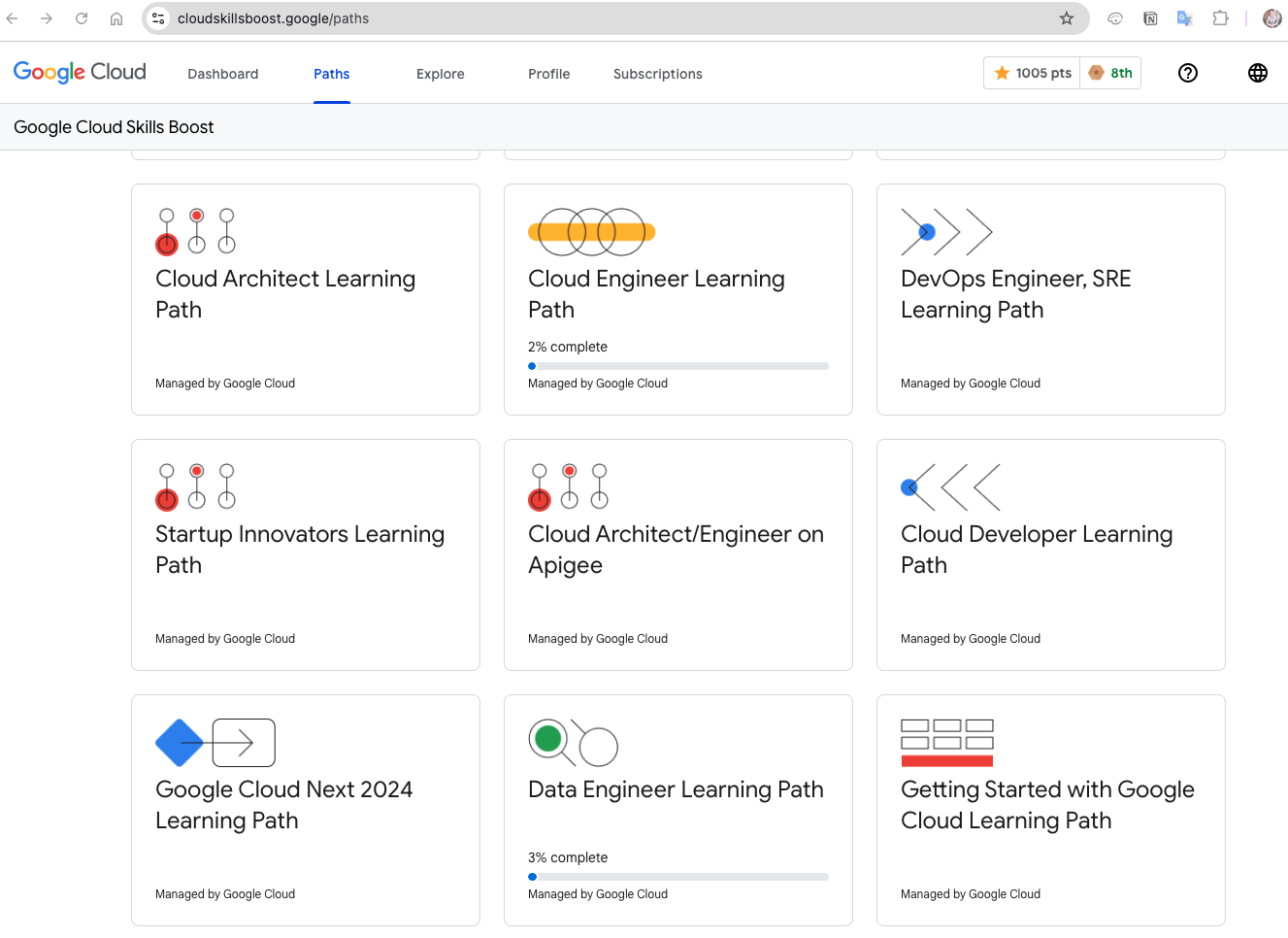
Task: Click the Google Cloud logo
Action: point(80,73)
